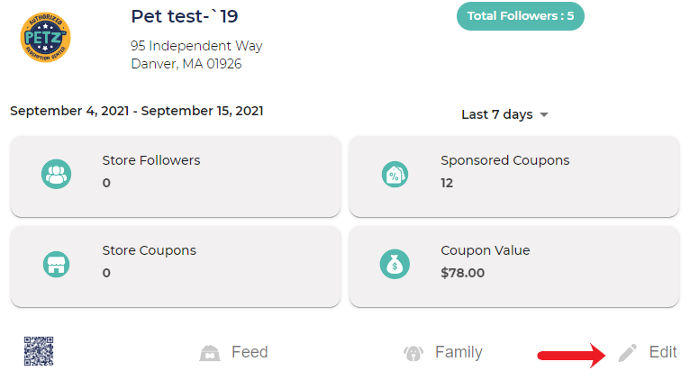Open the Coupon Value $78.00 card
Screen dimensions: 690x389
pyautogui.click(x=514, y=267)
